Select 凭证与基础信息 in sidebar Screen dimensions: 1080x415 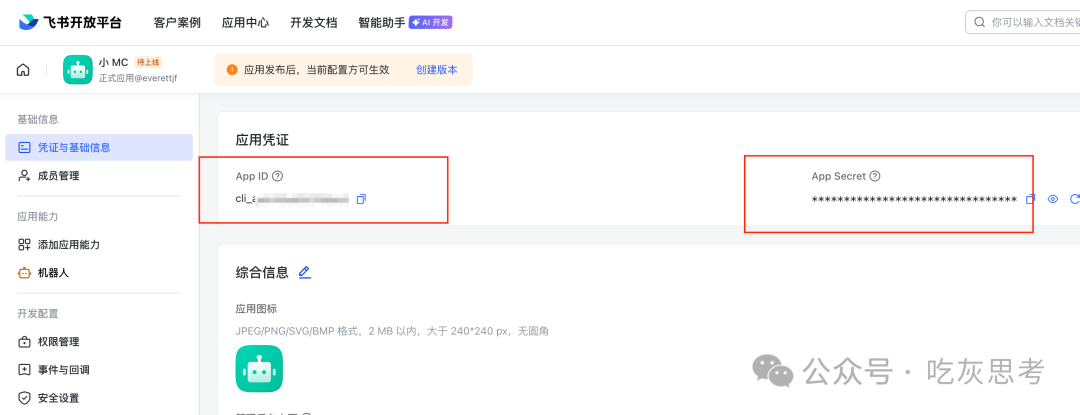(x=98, y=147)
